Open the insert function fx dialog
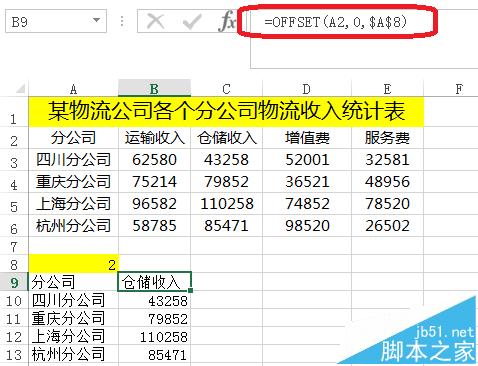Image resolution: width=478 pixels, height=366 pixels. [x=227, y=22]
